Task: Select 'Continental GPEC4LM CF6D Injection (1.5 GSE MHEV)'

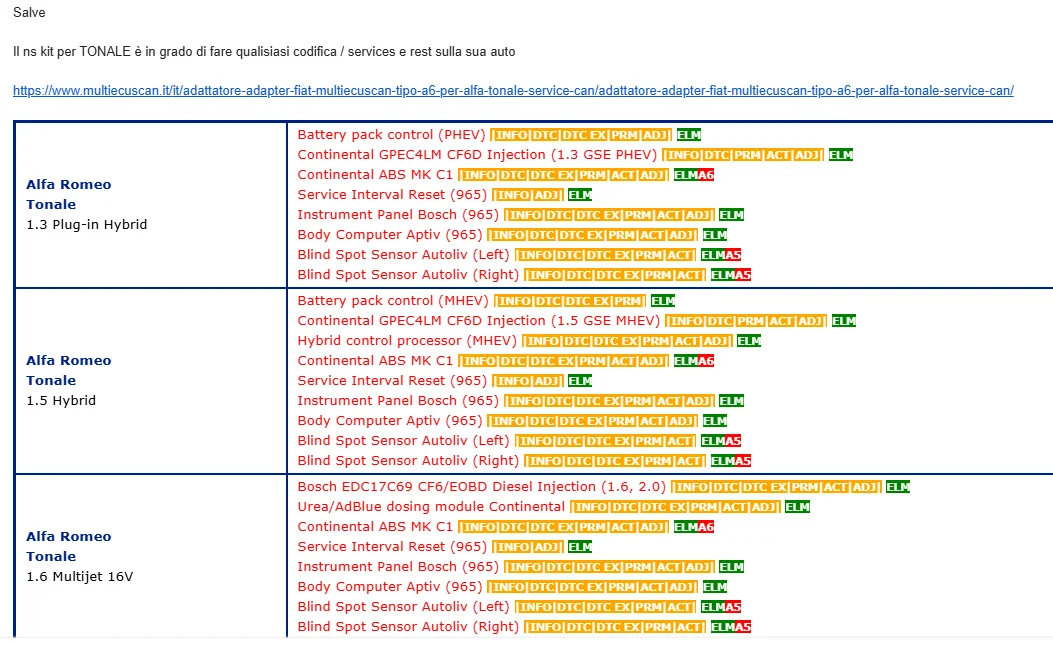Action: 479,320
